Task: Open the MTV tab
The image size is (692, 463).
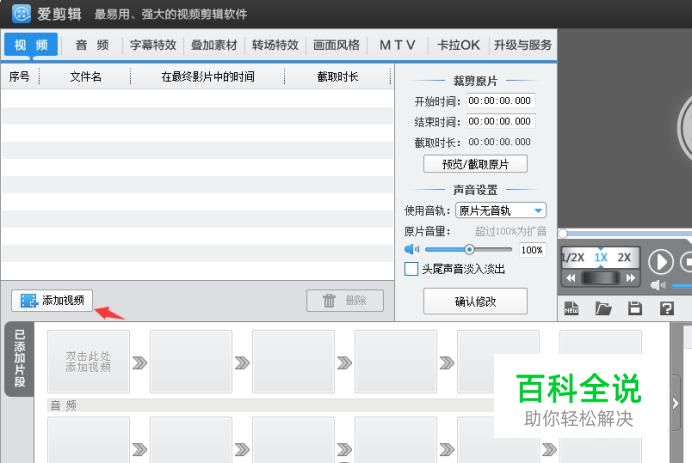Action: point(397,45)
